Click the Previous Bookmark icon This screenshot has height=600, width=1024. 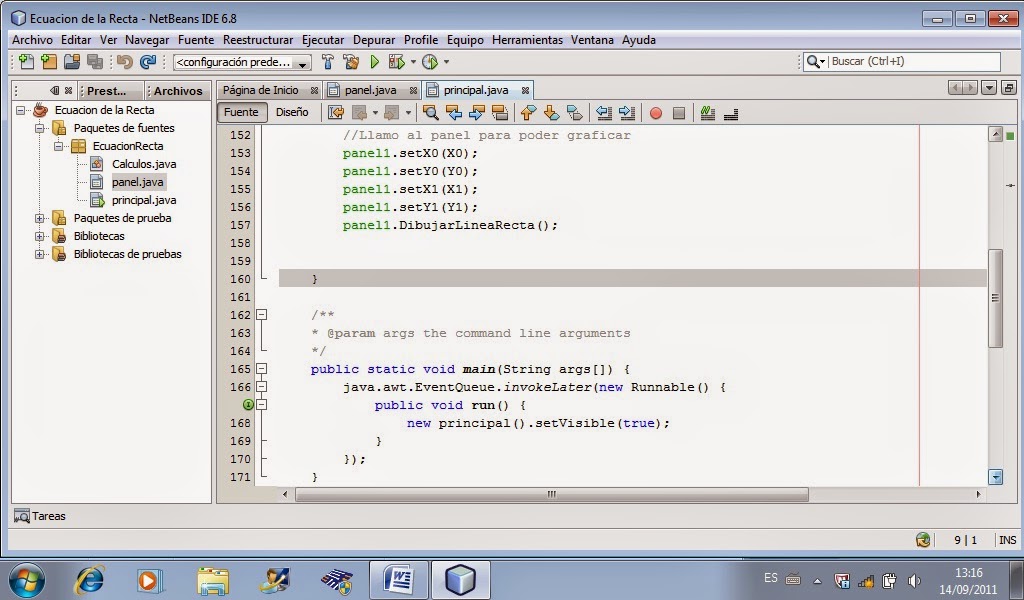(x=528, y=113)
